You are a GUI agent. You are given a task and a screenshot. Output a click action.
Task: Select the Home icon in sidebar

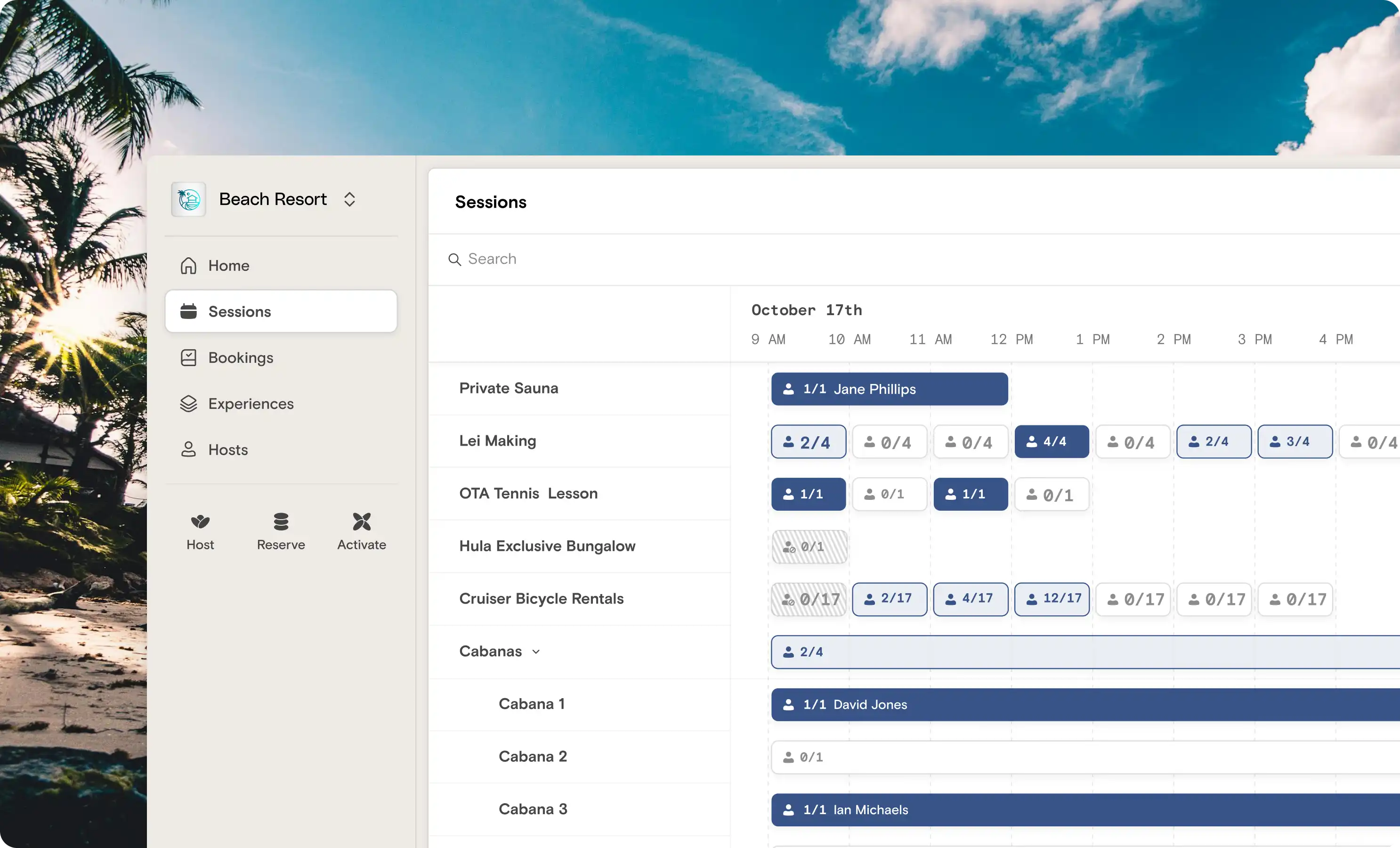point(189,265)
